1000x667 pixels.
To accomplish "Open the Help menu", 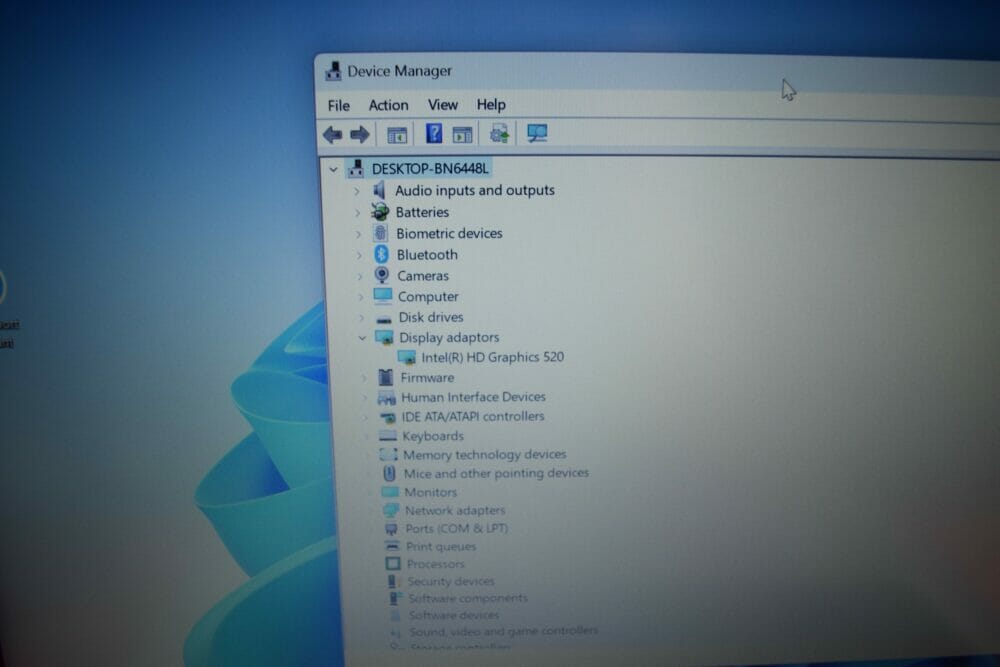I will (x=491, y=105).
